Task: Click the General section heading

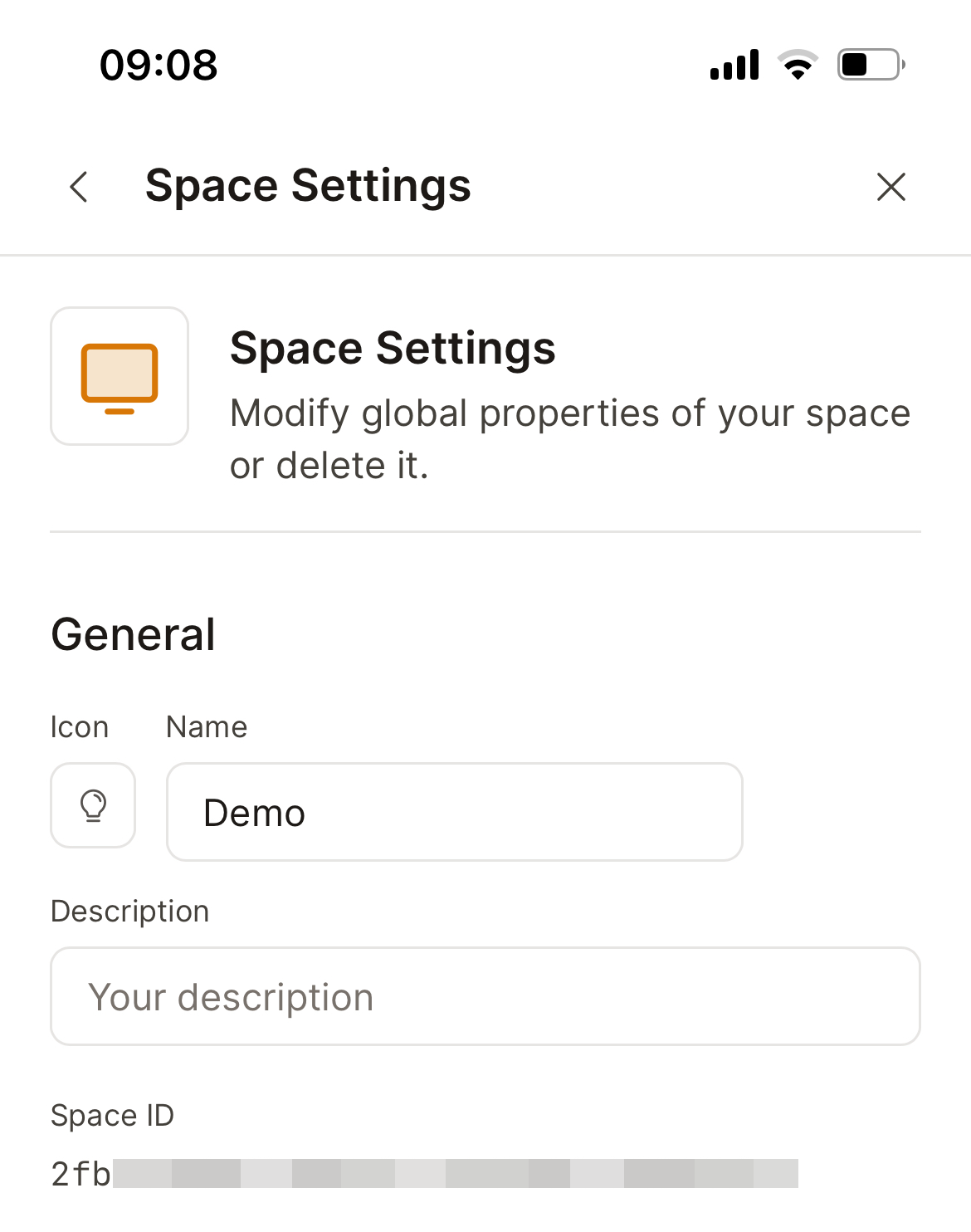Action: [133, 635]
